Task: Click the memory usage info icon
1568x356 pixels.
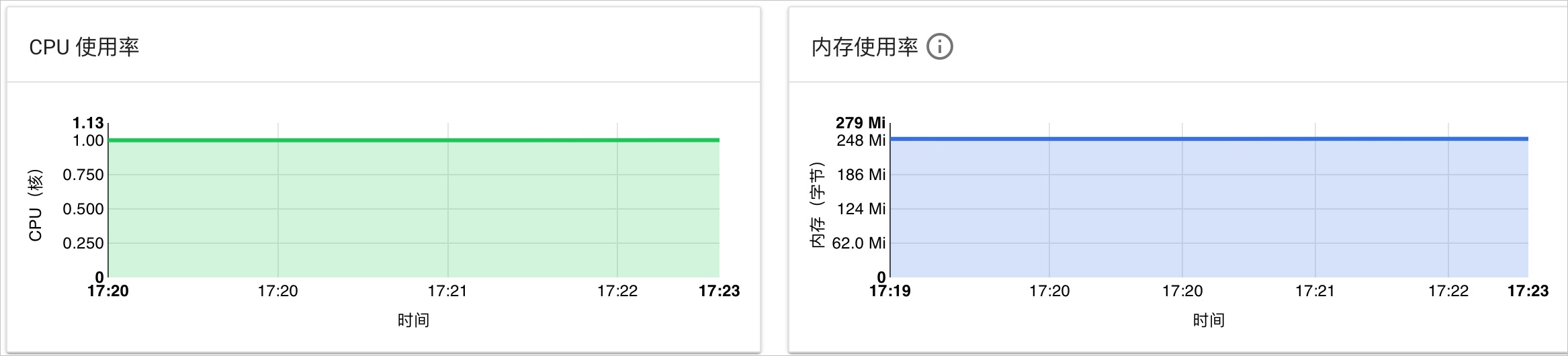Action: [x=939, y=47]
